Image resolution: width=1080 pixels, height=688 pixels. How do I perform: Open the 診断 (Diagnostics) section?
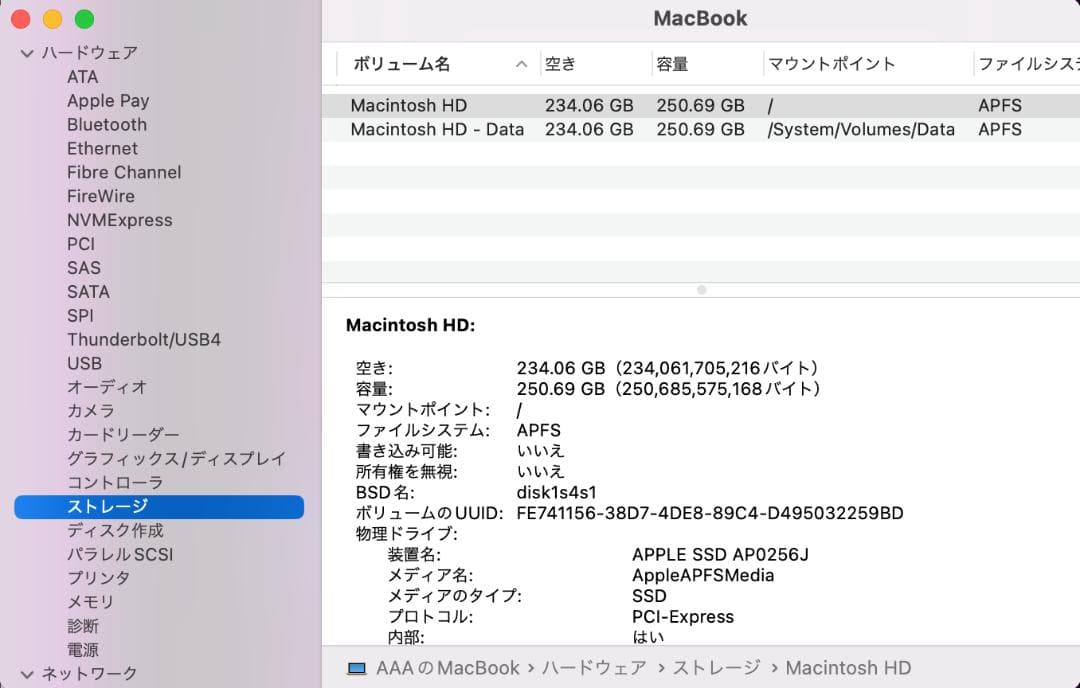click(x=82, y=625)
